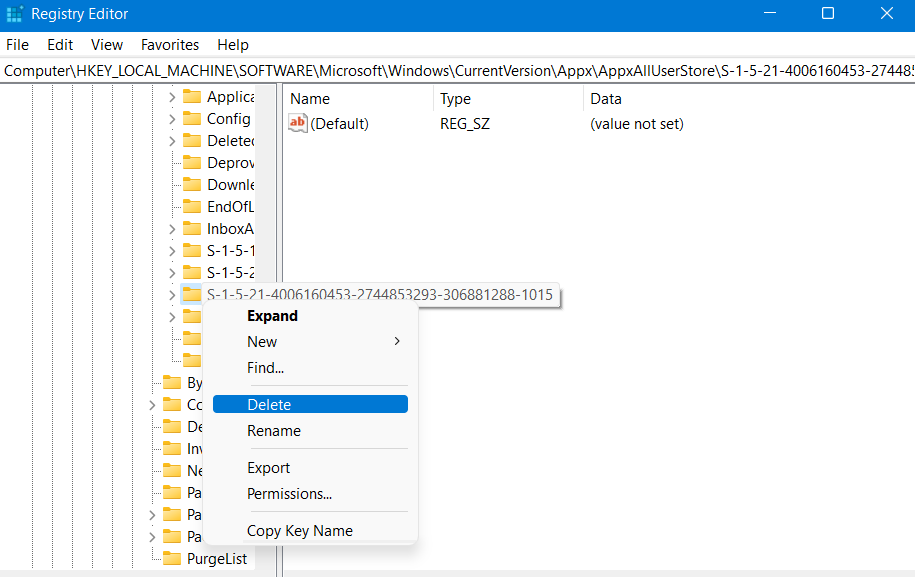Select the InboxA key folder icon
The height and width of the screenshot is (577, 915).
(191, 229)
